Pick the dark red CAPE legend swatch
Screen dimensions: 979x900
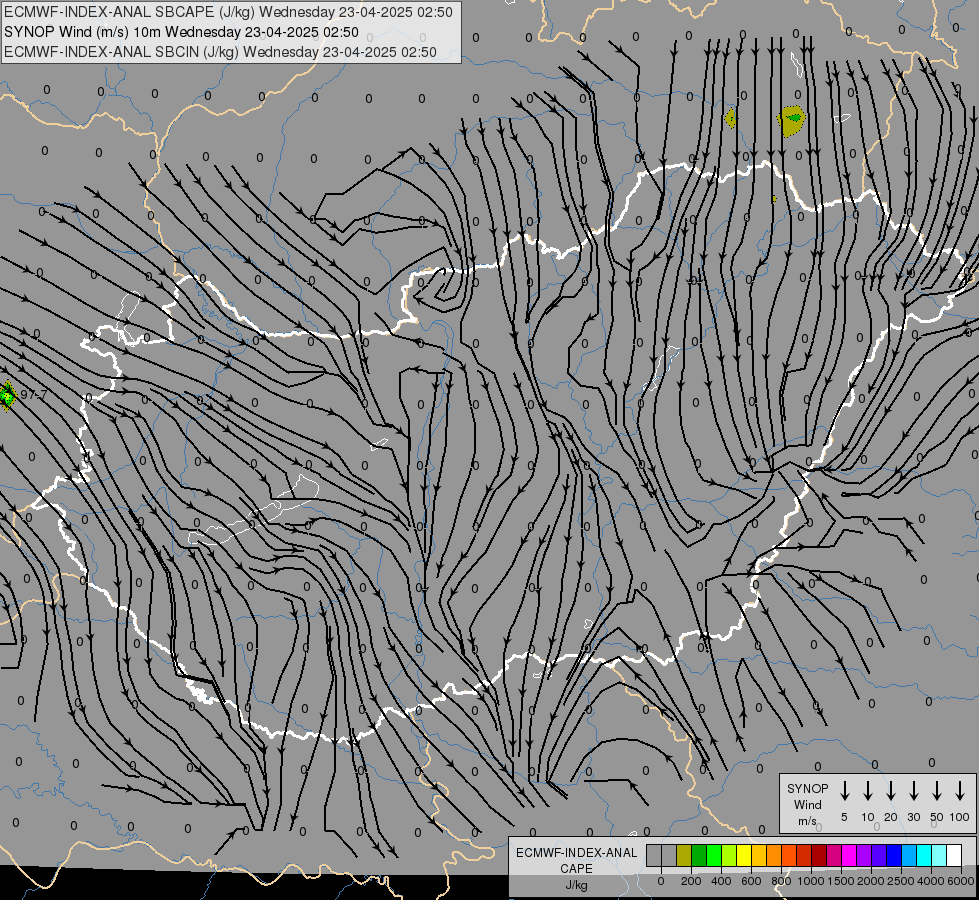click(819, 855)
